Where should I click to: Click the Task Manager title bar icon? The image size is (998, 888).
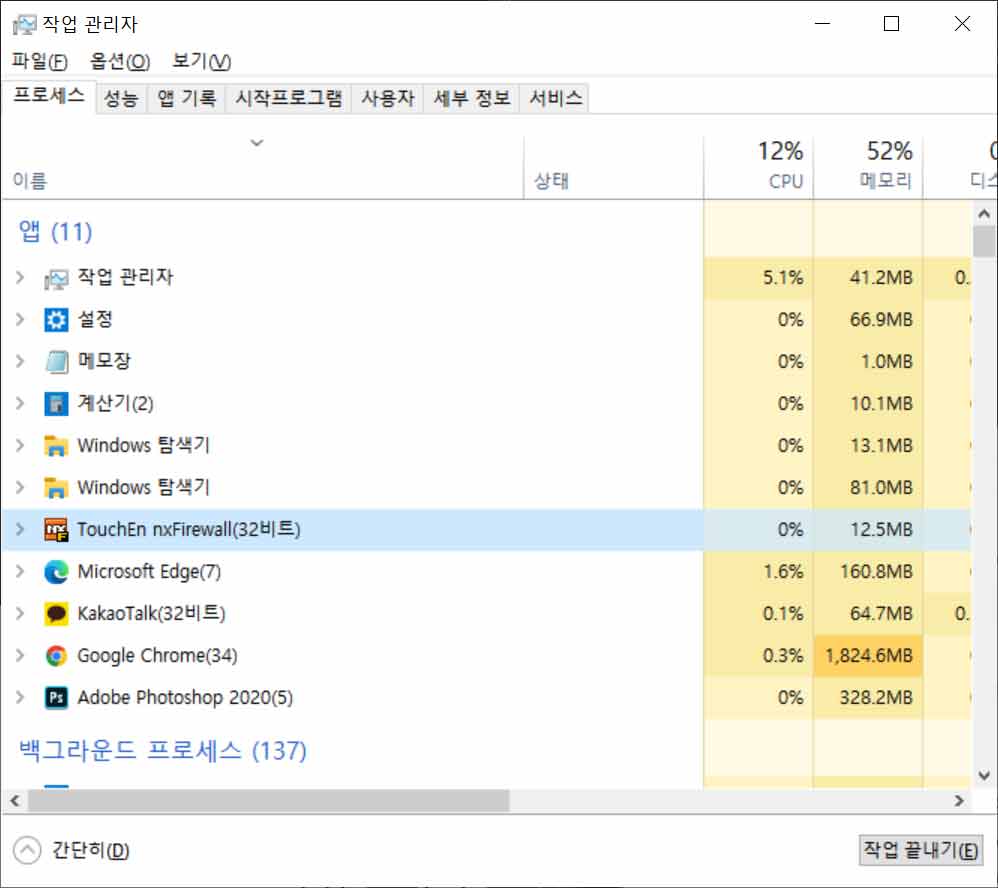(x=25, y=24)
